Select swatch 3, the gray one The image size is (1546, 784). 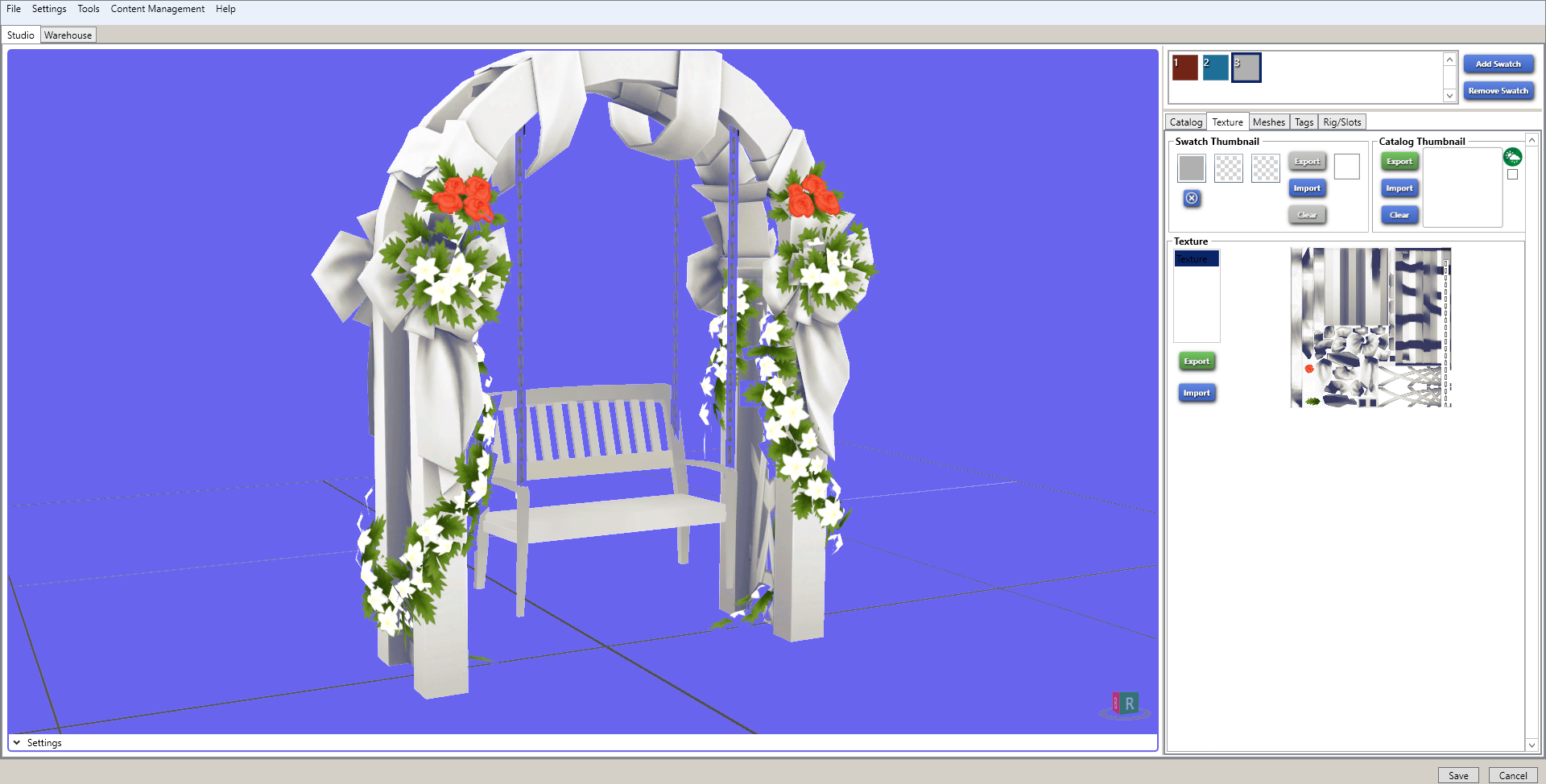(1246, 68)
